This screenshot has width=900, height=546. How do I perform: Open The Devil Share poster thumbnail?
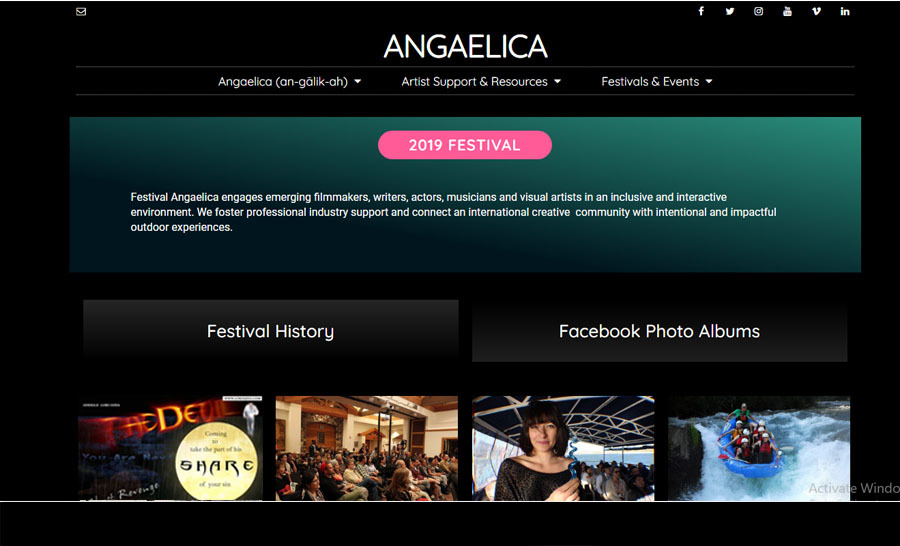[x=170, y=448]
